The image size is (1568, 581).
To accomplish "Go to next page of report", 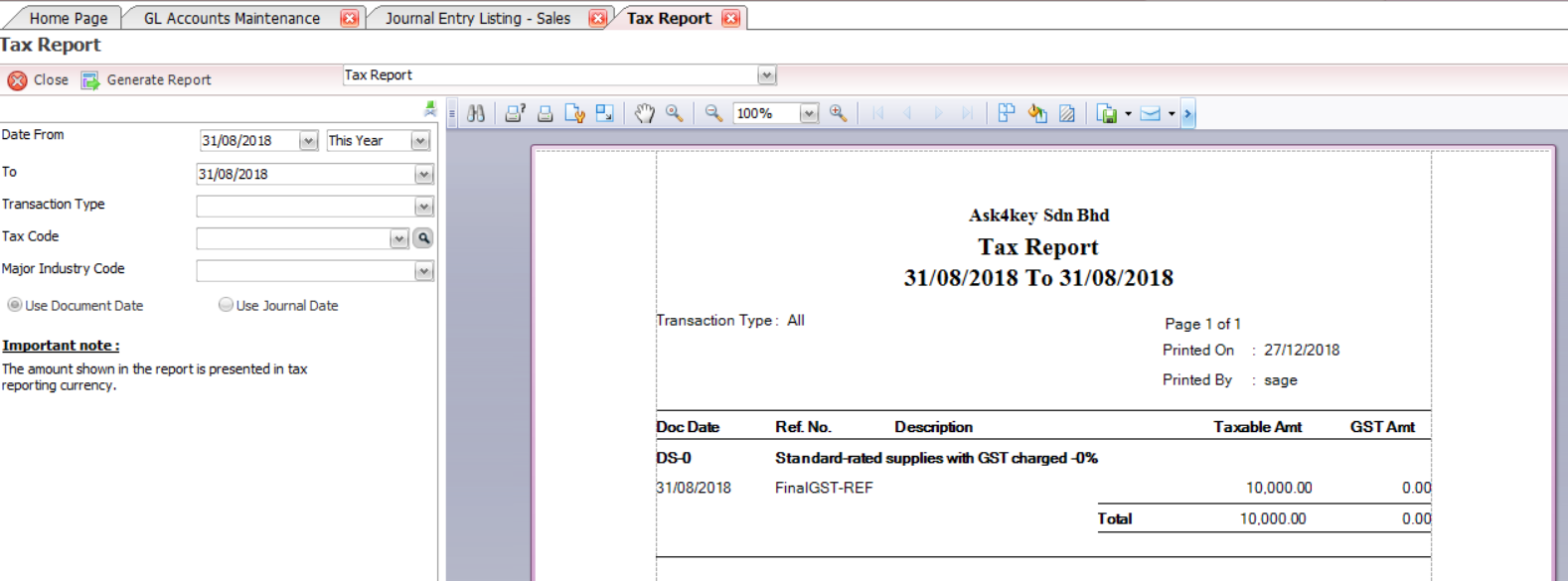I will (937, 113).
